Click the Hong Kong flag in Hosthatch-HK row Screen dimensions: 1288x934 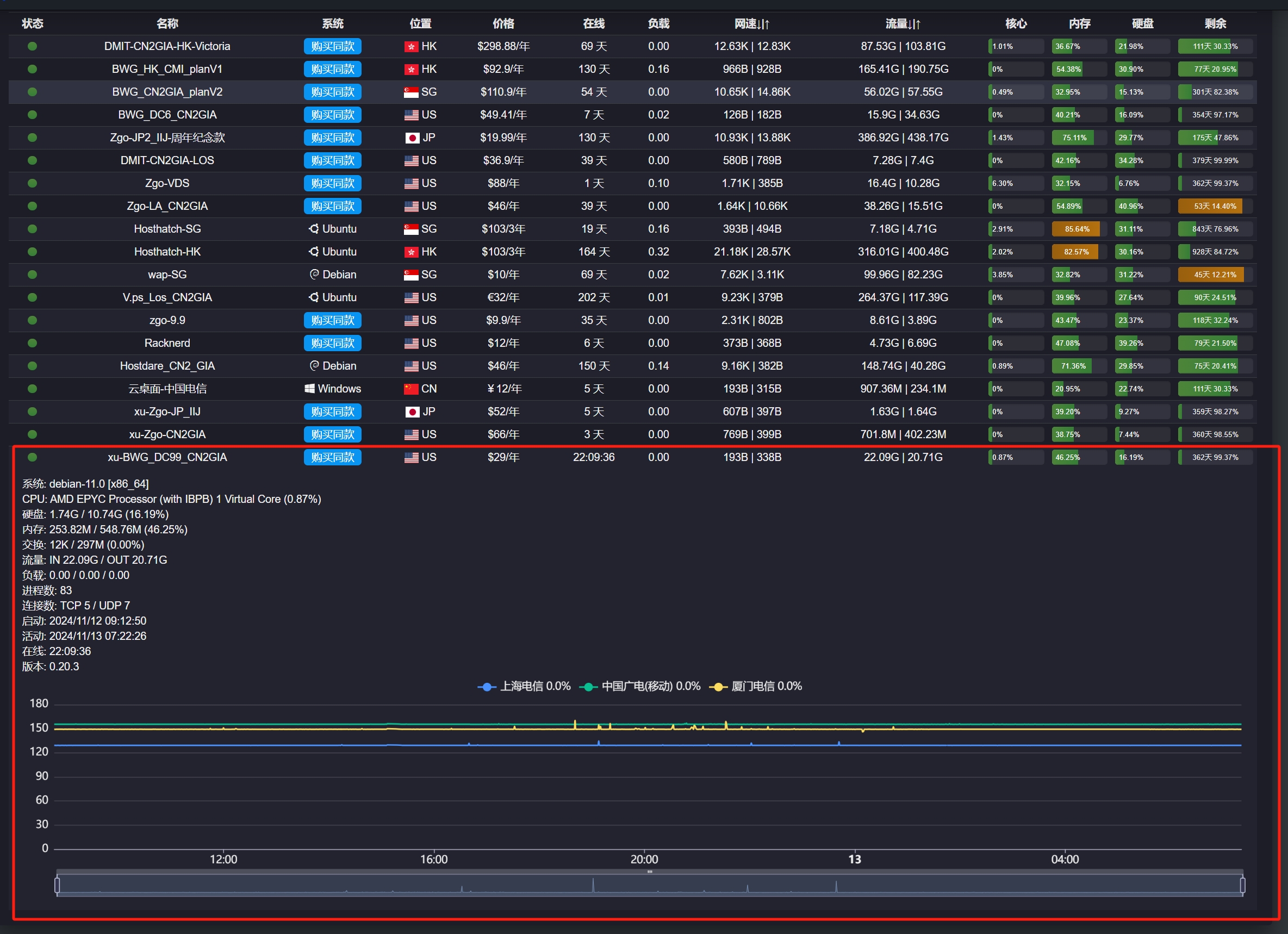pos(411,252)
